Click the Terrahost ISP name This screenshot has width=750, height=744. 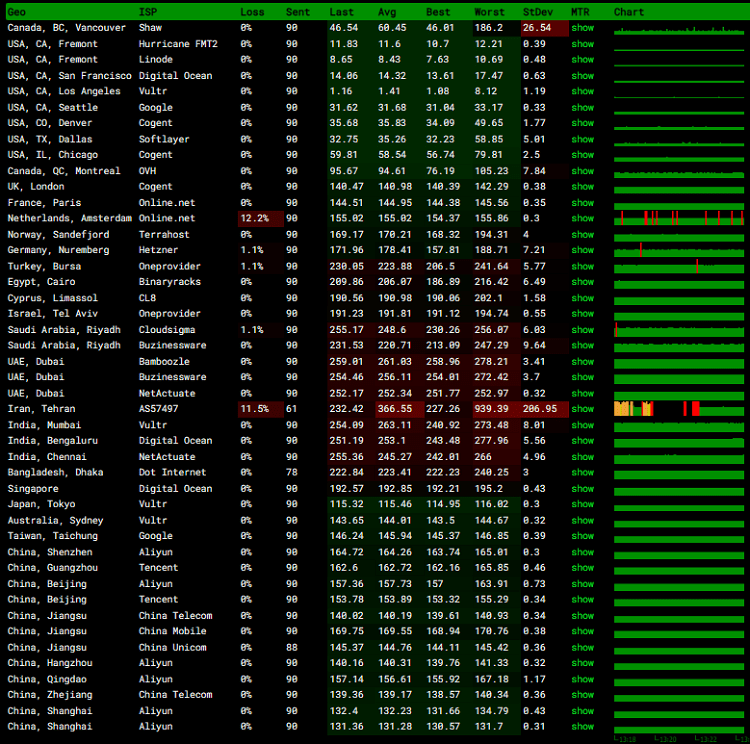(x=164, y=234)
